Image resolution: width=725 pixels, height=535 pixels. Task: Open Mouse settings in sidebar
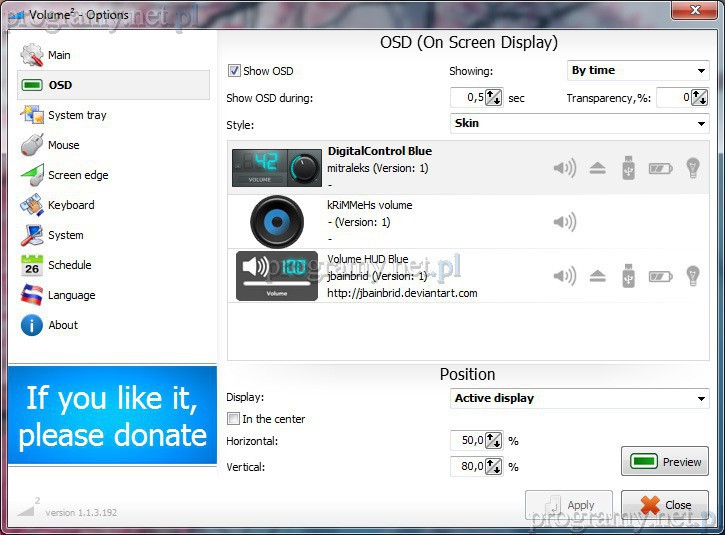click(63, 145)
